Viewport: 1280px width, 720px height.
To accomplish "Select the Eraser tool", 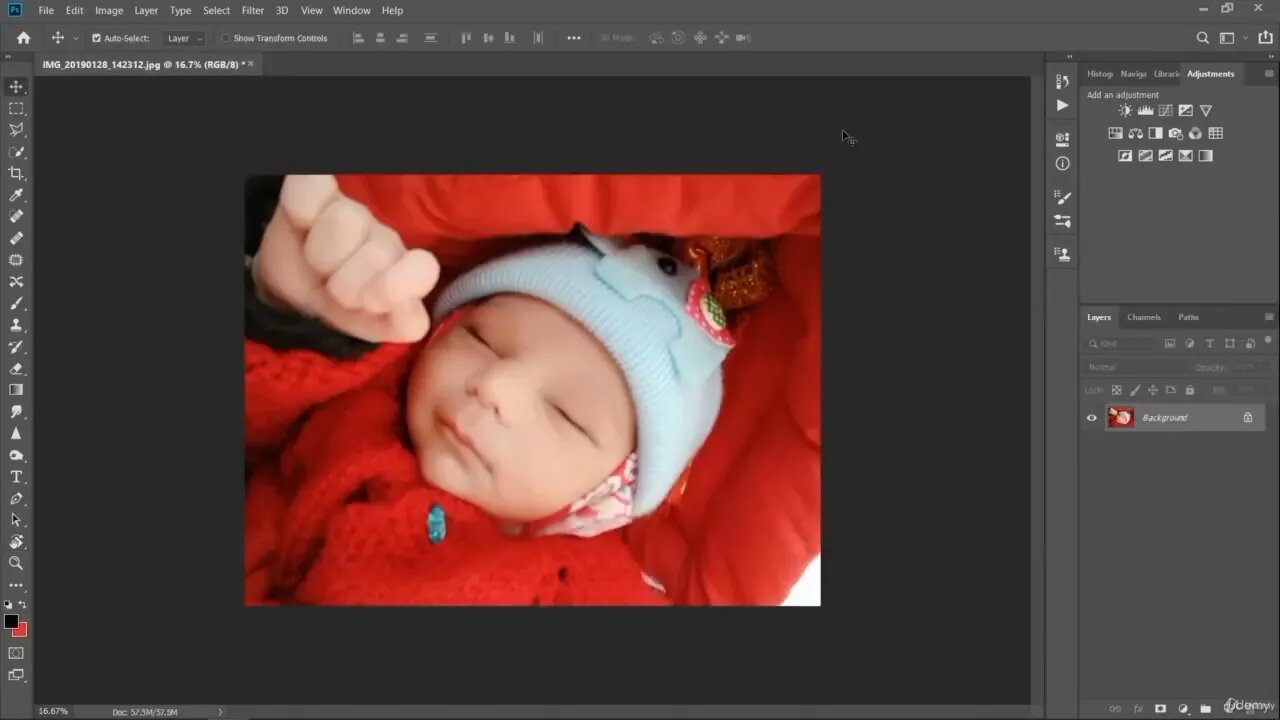I will (16, 368).
